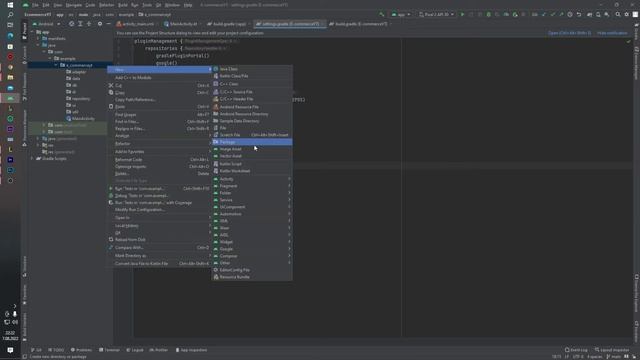
Task: Click the Open Project Structure link in banner
Action: 569,33
